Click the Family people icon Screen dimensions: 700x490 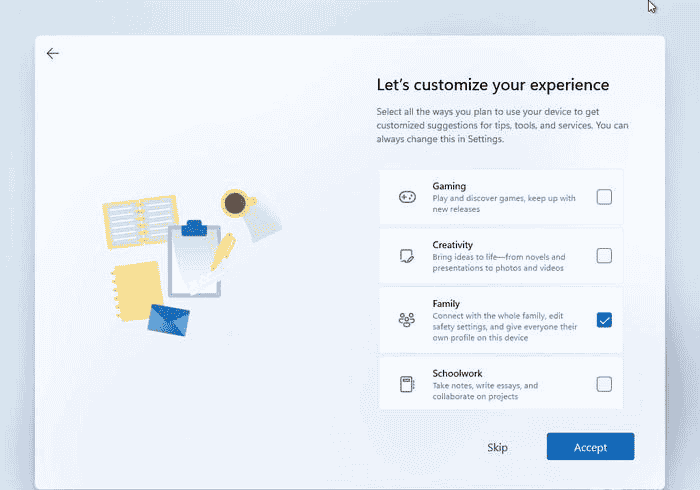click(406, 320)
